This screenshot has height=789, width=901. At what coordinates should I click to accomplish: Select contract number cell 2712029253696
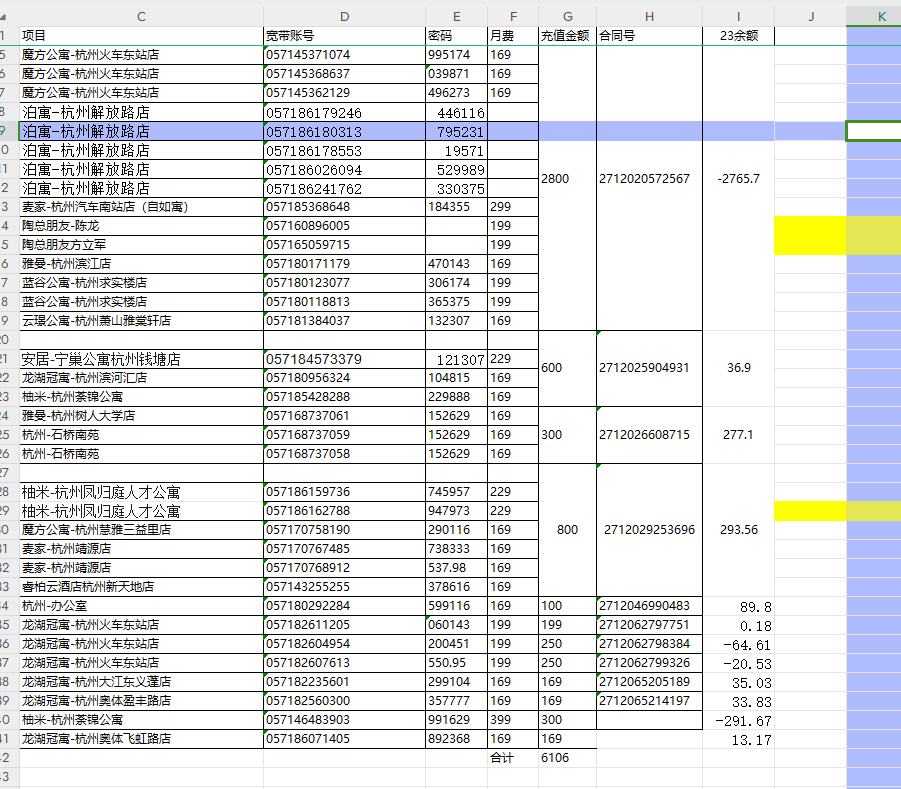pos(649,530)
